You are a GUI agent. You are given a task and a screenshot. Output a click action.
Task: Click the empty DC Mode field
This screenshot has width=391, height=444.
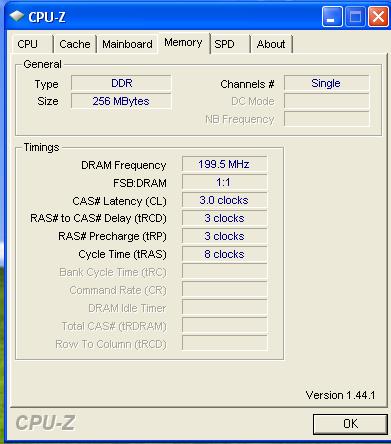pos(326,101)
